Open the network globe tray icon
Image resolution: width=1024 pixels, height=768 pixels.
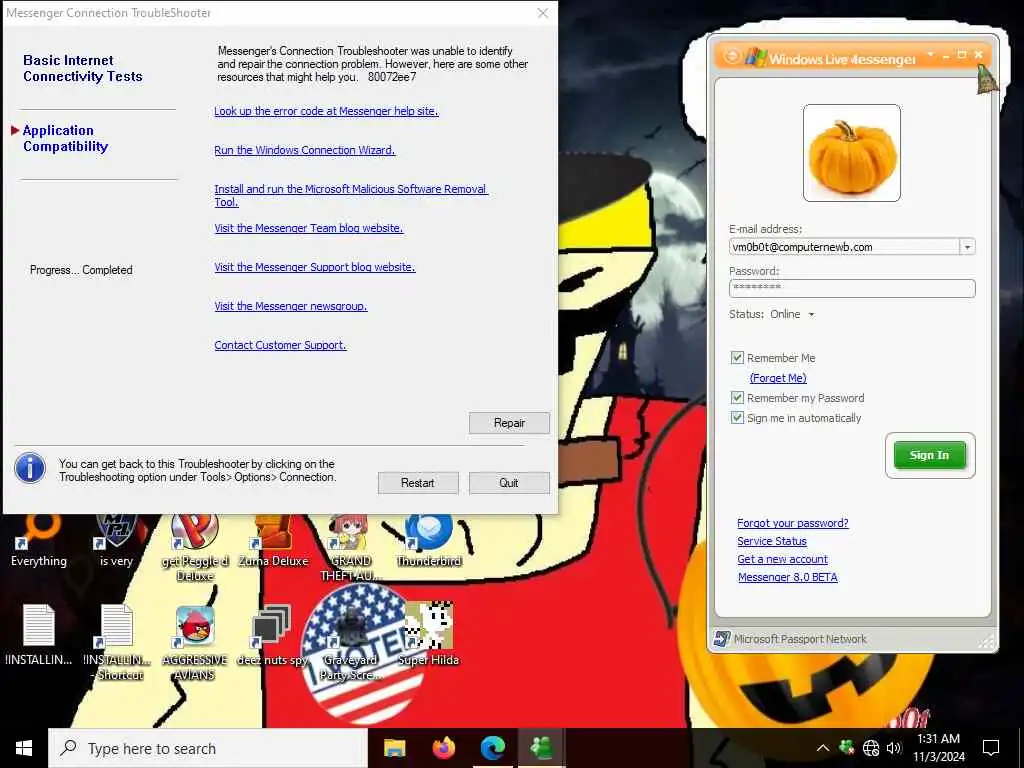pos(871,748)
